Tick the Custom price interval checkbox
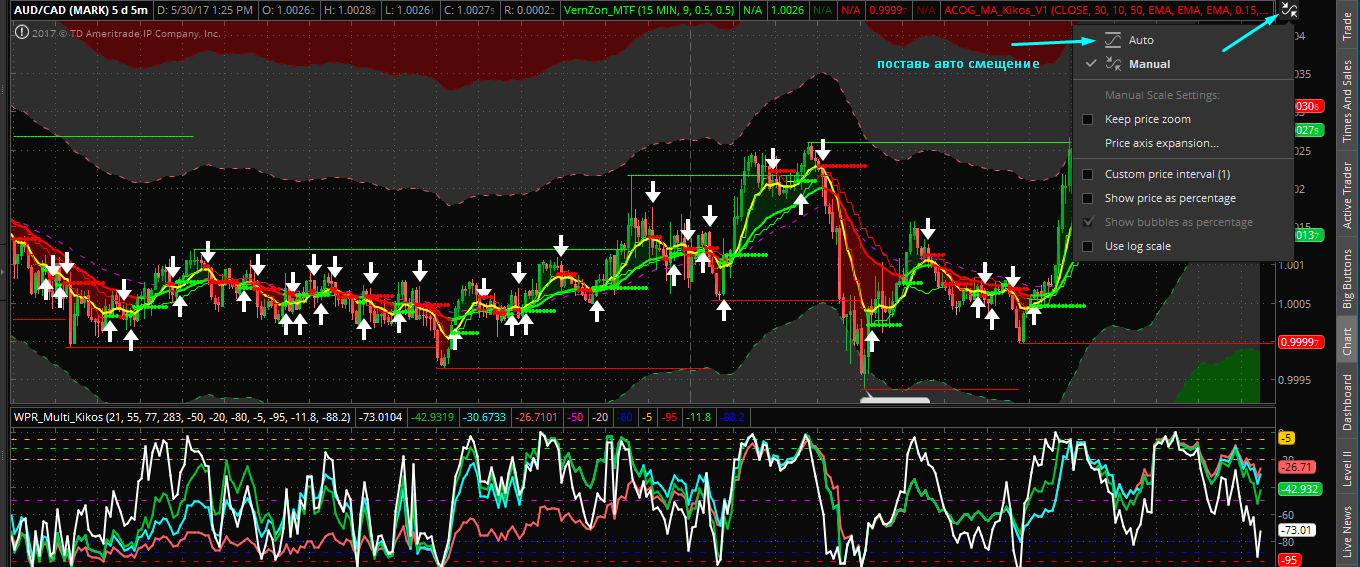Image resolution: width=1360 pixels, height=567 pixels. [x=1088, y=174]
